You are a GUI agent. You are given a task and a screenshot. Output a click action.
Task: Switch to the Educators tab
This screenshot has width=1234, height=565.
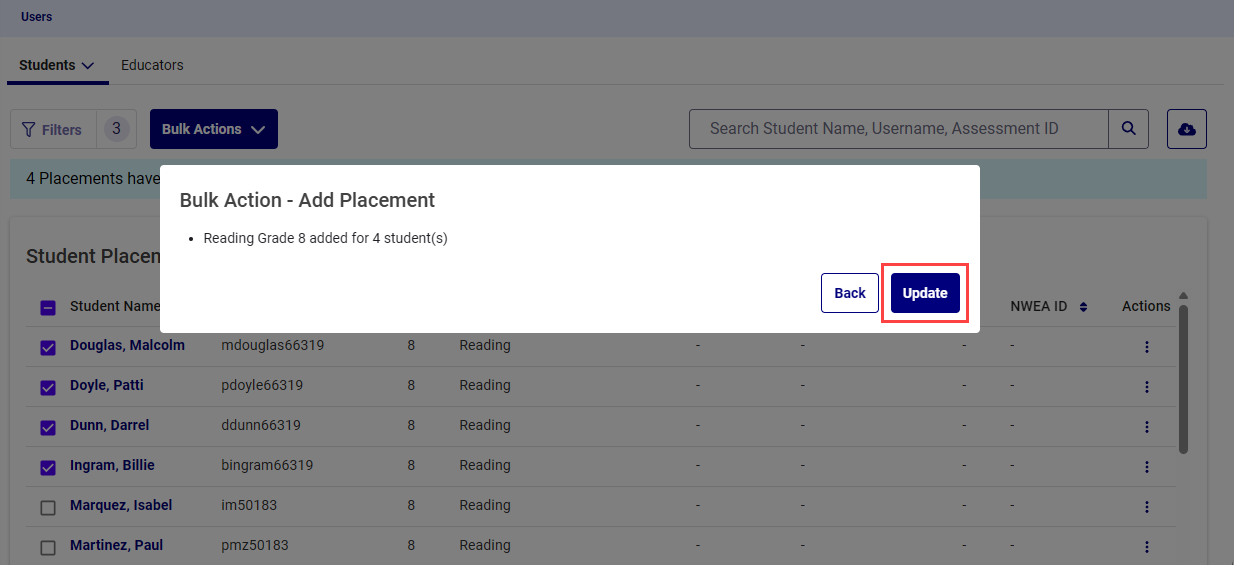pos(152,65)
